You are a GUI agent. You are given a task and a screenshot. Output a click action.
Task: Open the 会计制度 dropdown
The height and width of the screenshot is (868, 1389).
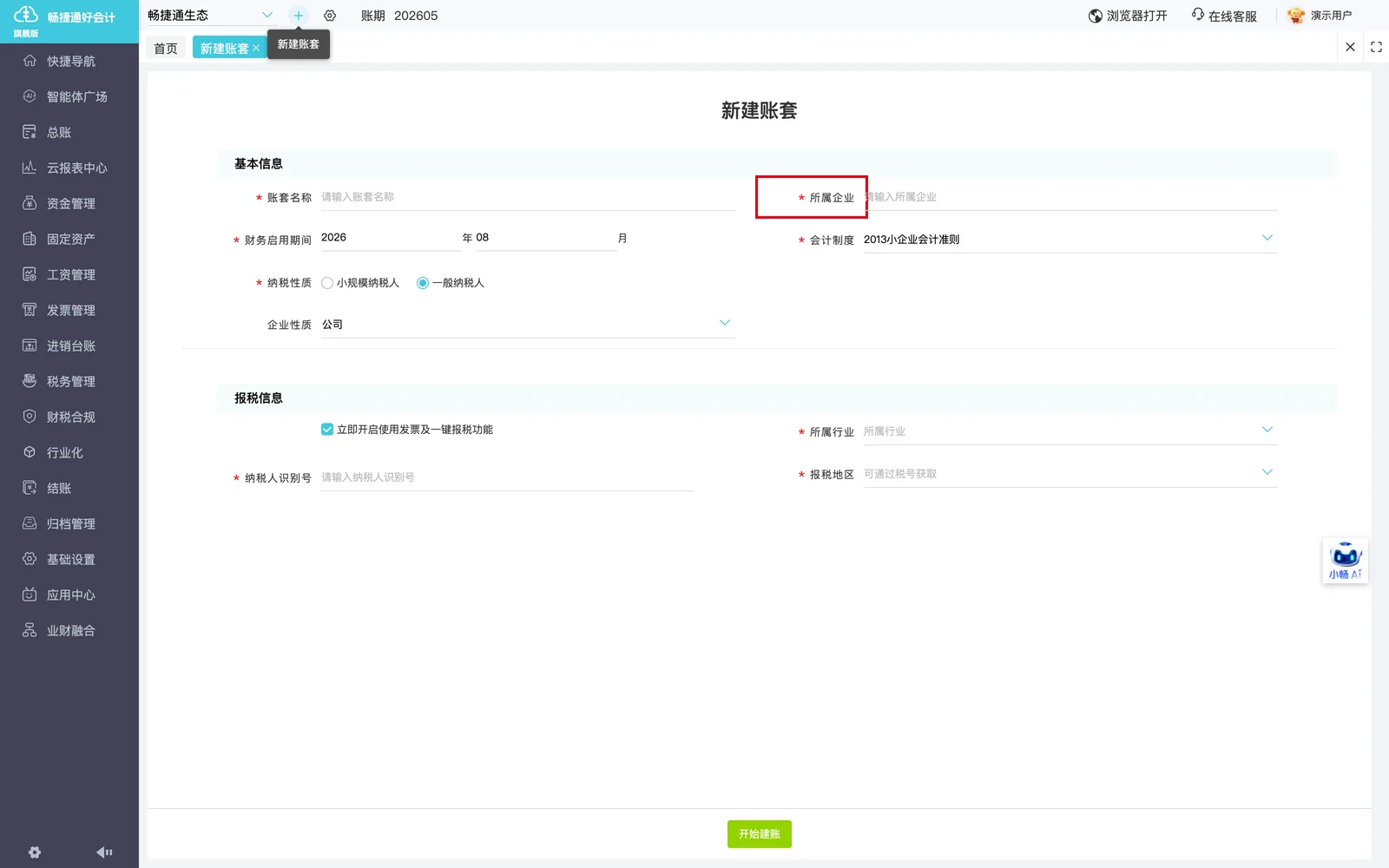(x=1070, y=240)
